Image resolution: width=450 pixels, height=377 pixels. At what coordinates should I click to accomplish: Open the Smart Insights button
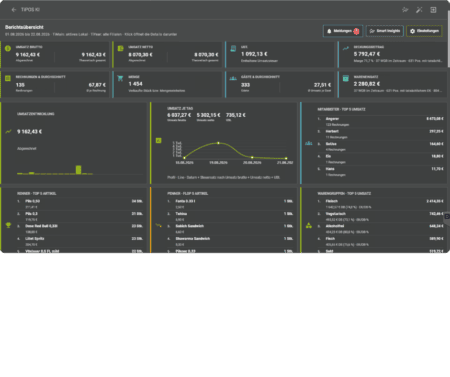385,31
